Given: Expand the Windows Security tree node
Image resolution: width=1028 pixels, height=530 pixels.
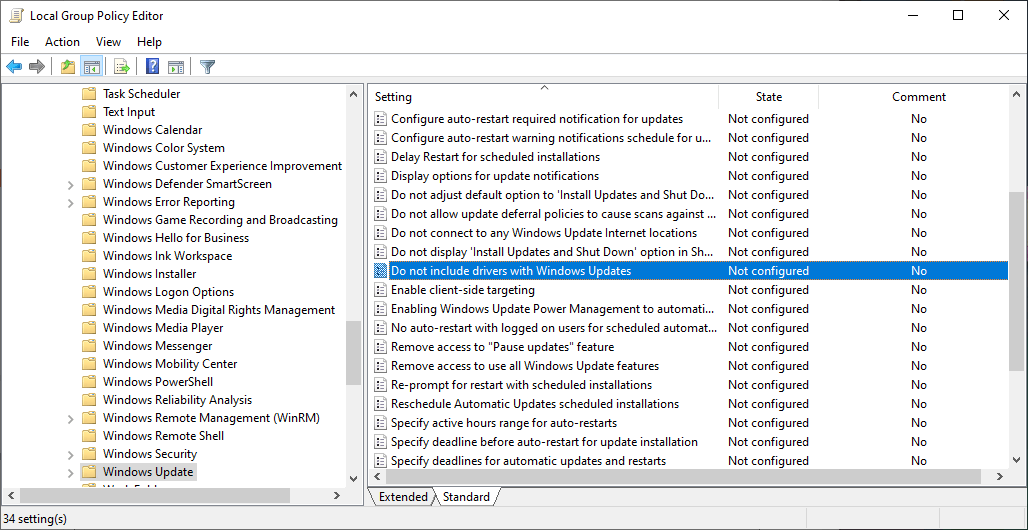Looking at the screenshot, I should point(70,454).
